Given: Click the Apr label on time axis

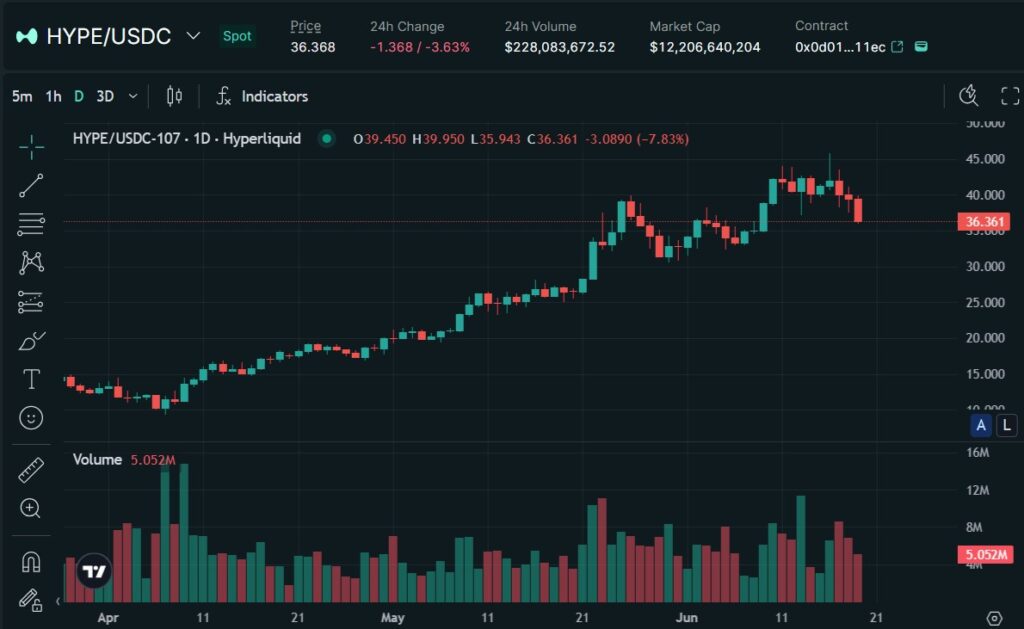Looking at the screenshot, I should [108, 618].
